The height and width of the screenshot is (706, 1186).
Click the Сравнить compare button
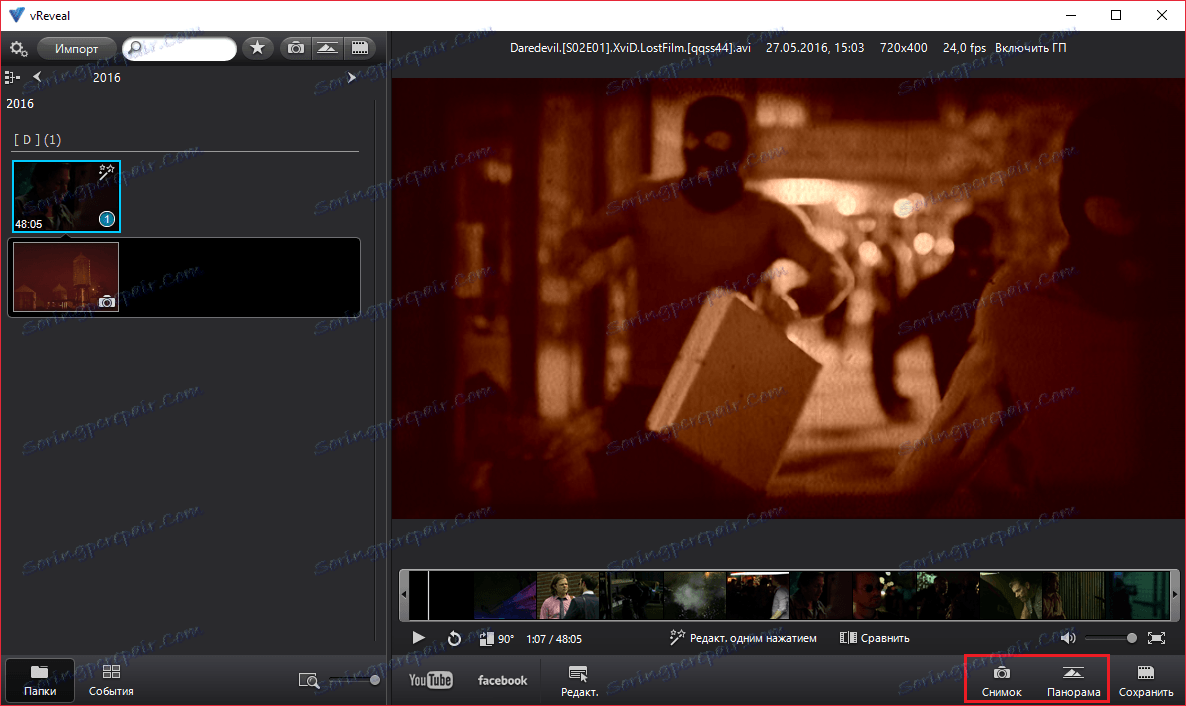[x=874, y=638]
